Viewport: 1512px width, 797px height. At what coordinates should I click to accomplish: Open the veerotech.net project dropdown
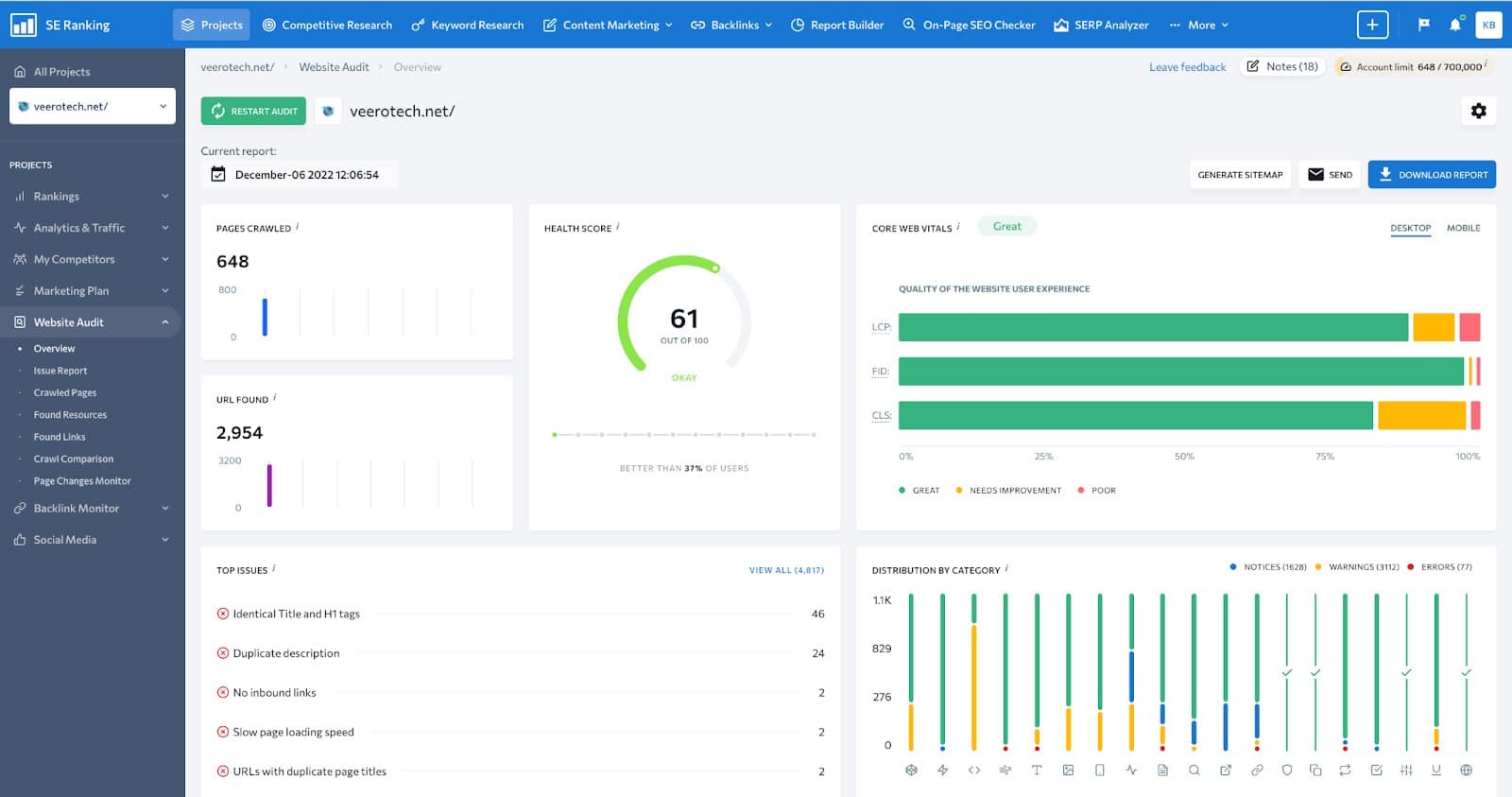click(92, 106)
